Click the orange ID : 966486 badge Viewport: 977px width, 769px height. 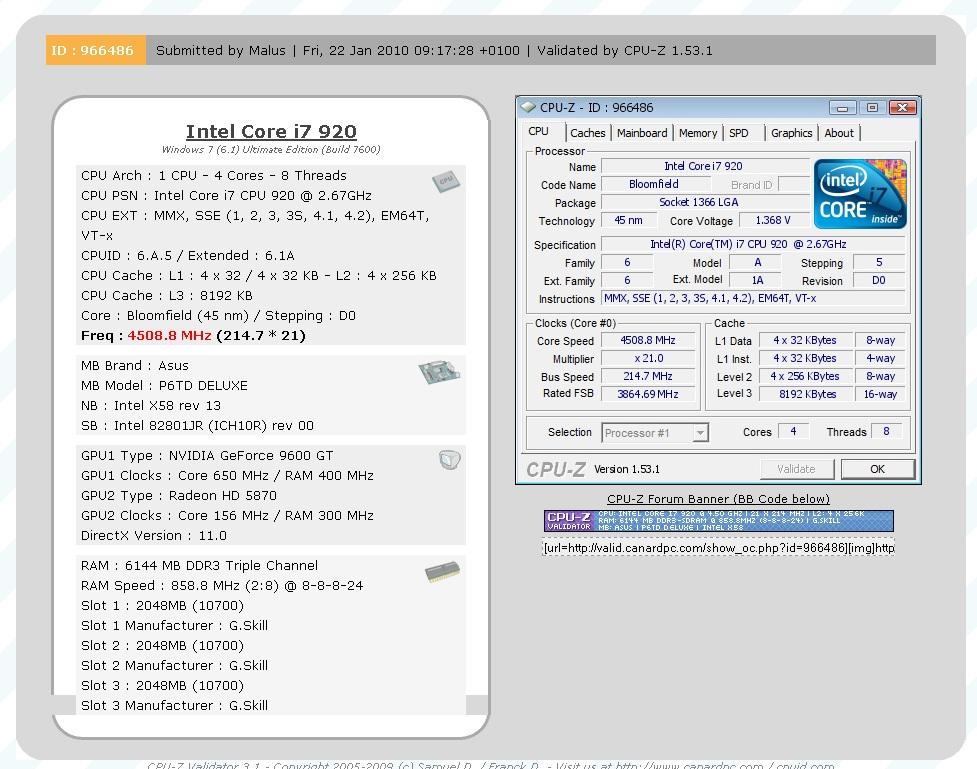(x=95, y=50)
